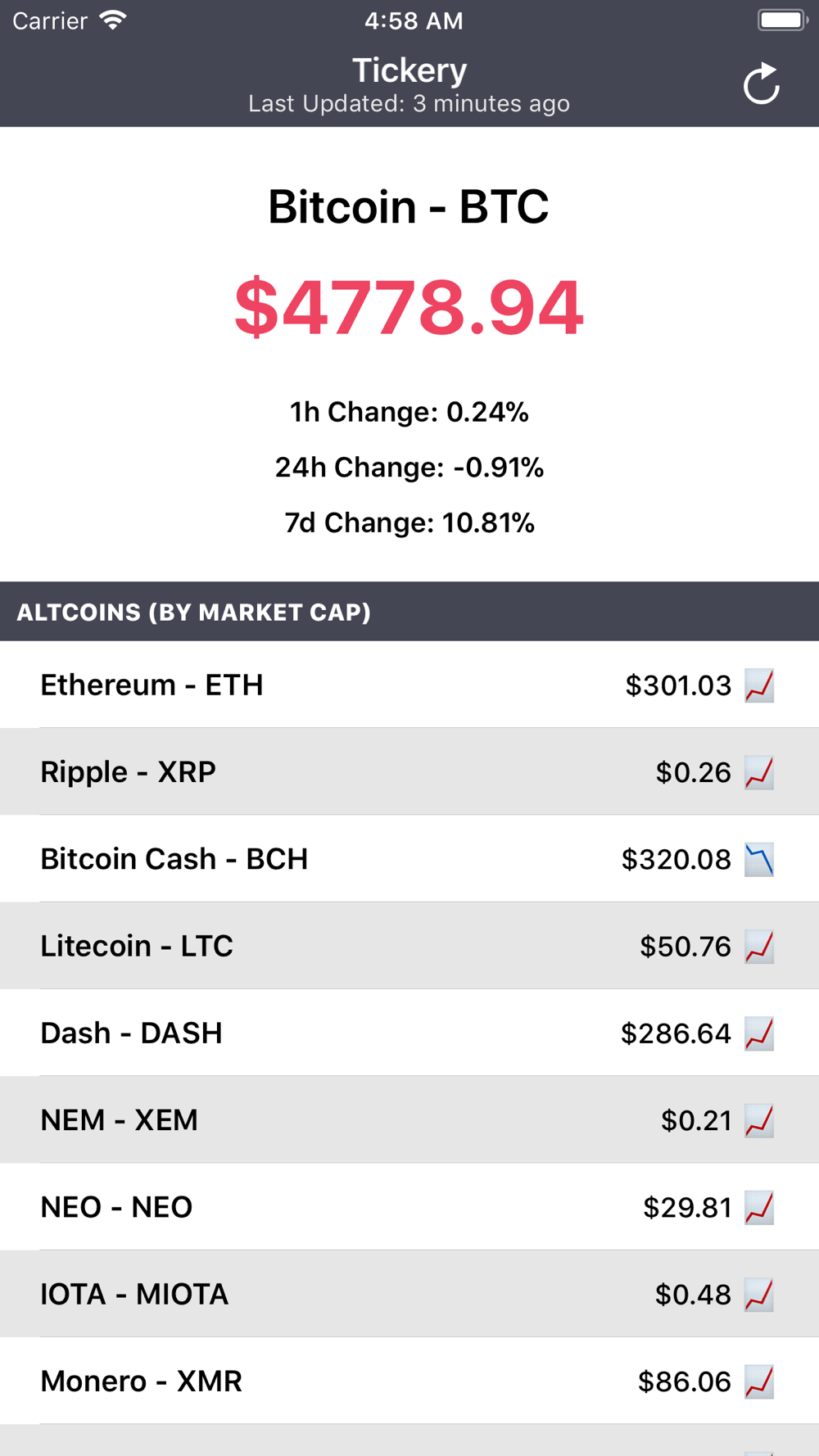The width and height of the screenshot is (819, 1456).
Task: Click the Monero trend chart icon
Action: (x=759, y=1381)
